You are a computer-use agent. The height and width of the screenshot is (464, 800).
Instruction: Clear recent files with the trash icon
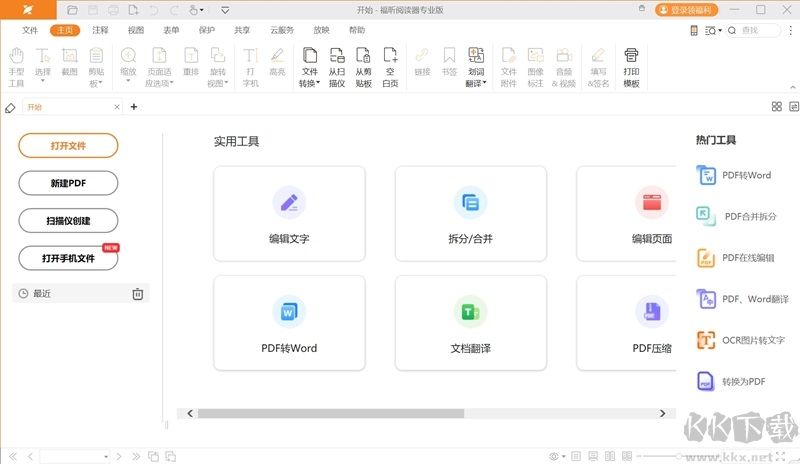(x=138, y=294)
